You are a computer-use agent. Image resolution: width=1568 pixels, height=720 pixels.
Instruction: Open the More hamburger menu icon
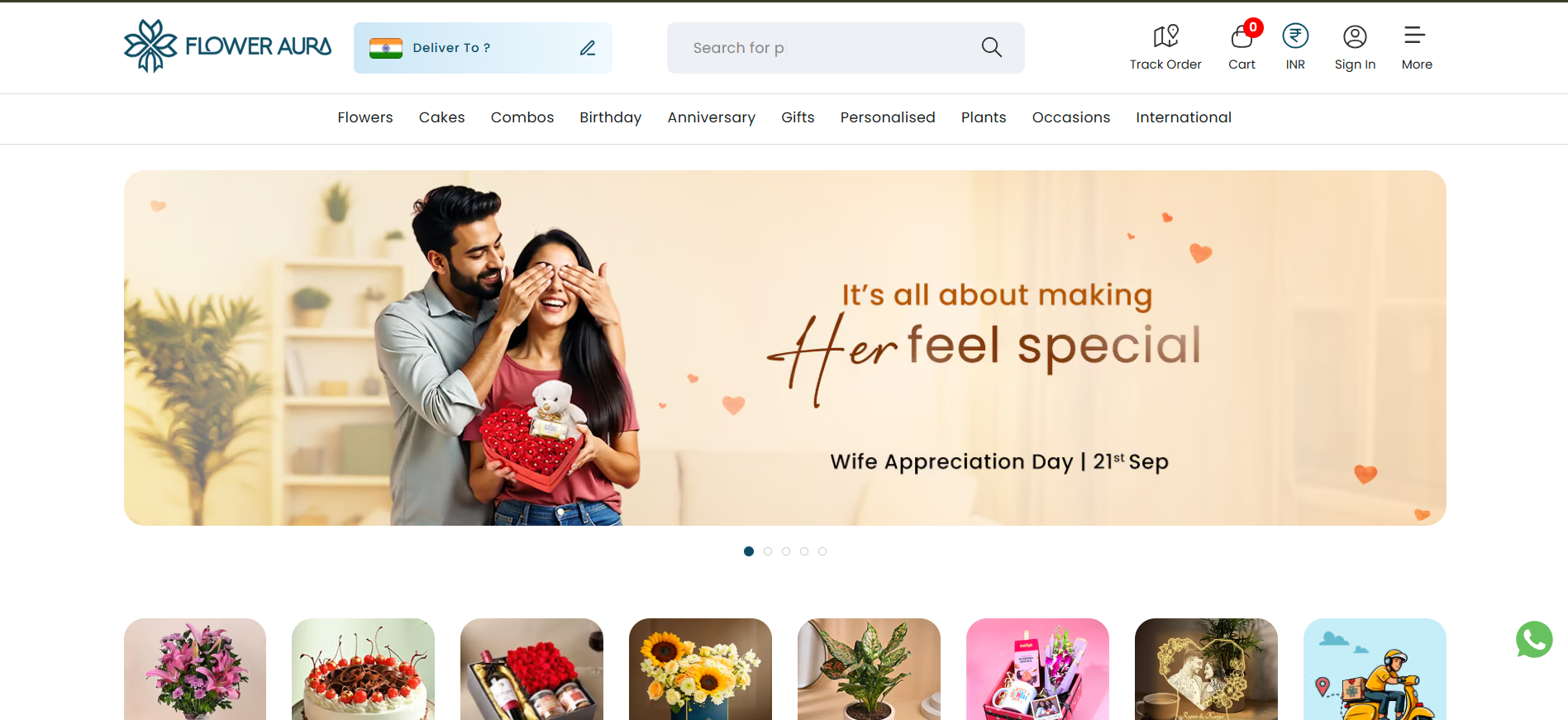tap(1414, 36)
